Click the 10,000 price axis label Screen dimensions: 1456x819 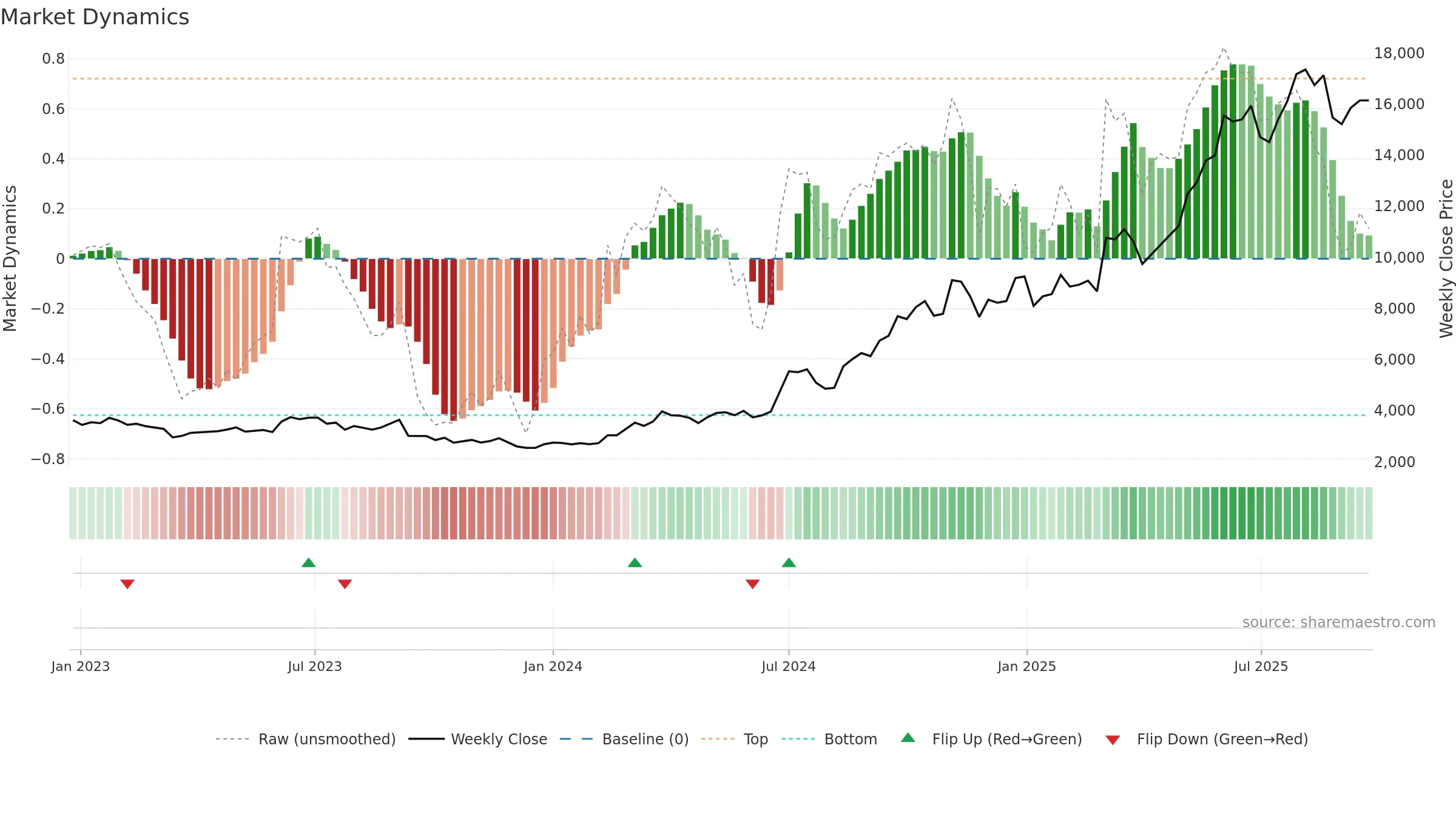coord(1399,257)
